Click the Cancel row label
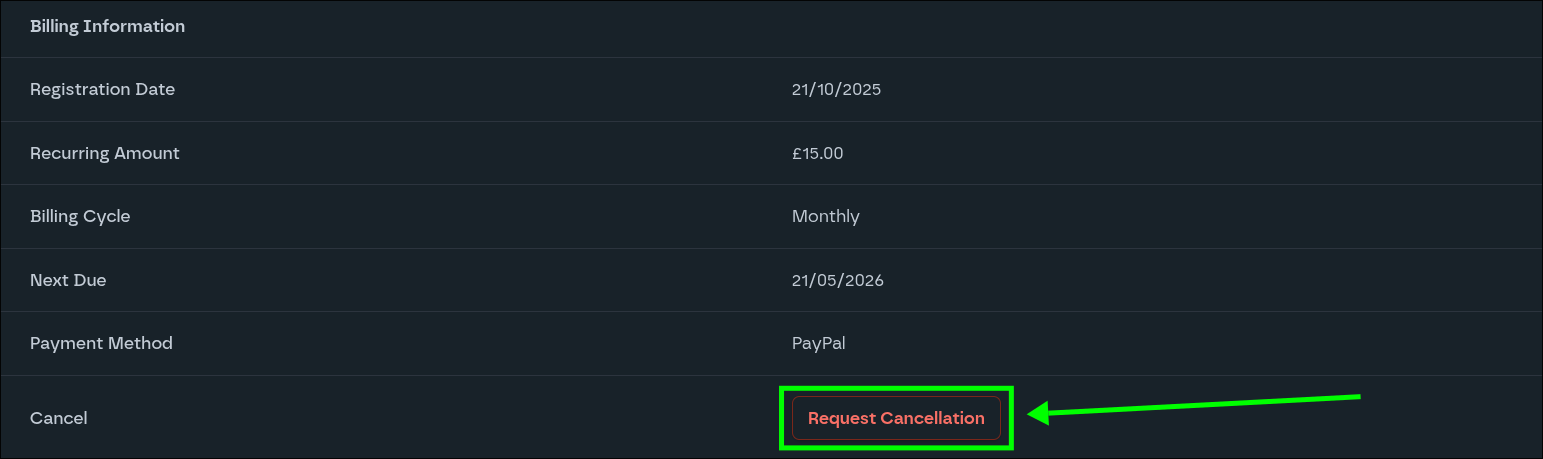The width and height of the screenshot is (1543, 459). click(x=58, y=418)
